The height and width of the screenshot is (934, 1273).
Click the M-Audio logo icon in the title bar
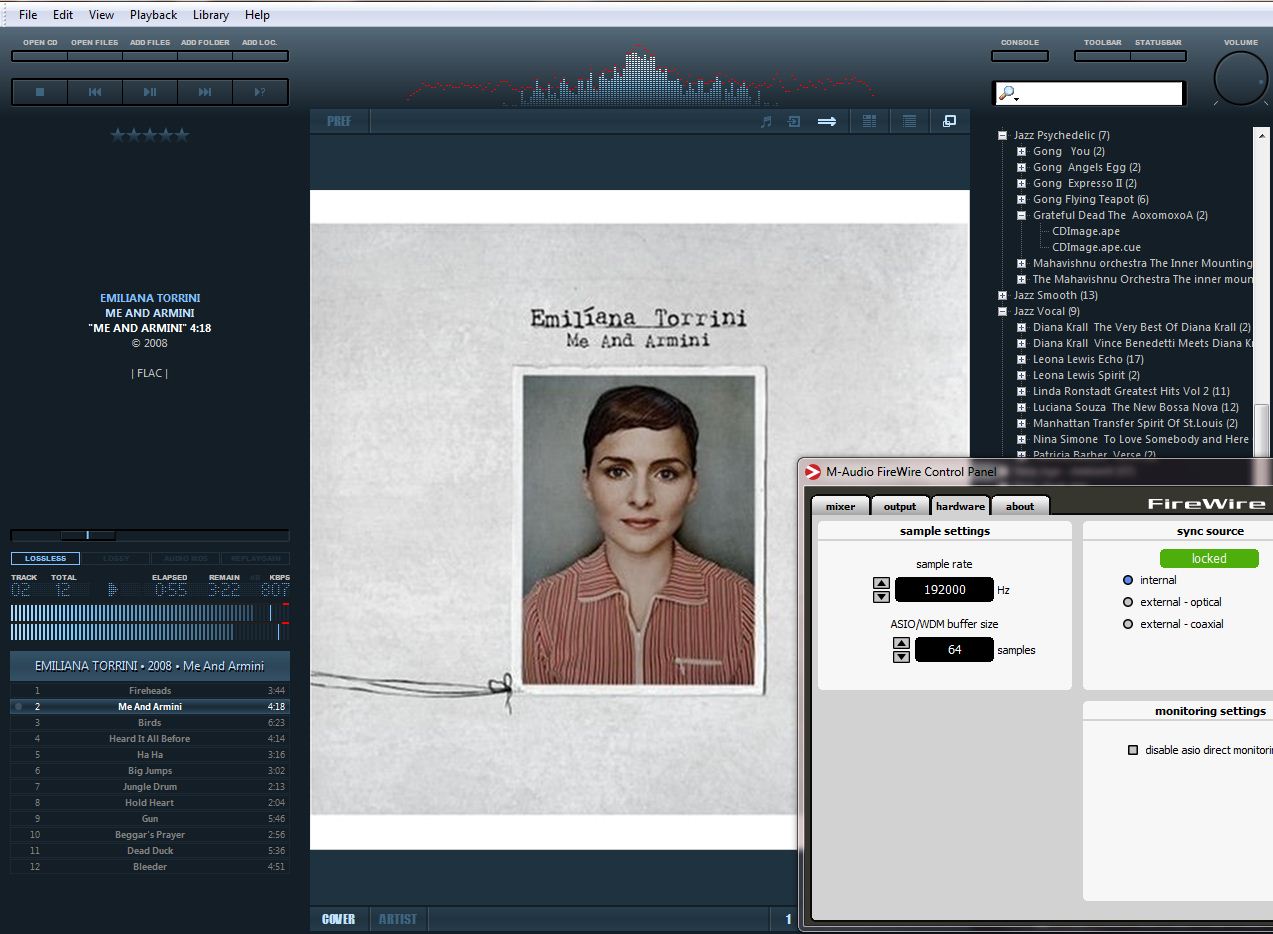pyautogui.click(x=812, y=472)
